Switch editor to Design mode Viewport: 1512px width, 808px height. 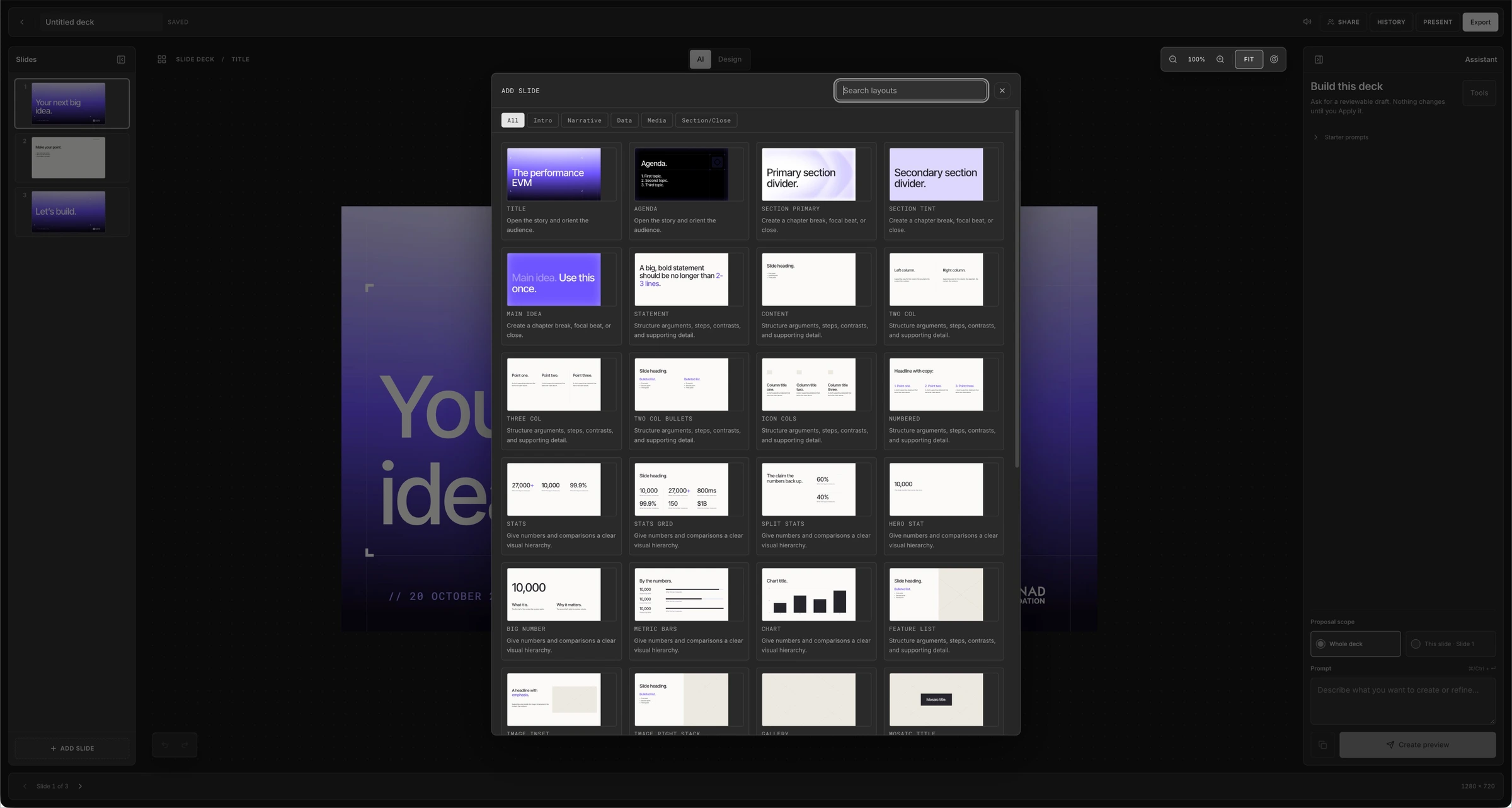click(730, 59)
